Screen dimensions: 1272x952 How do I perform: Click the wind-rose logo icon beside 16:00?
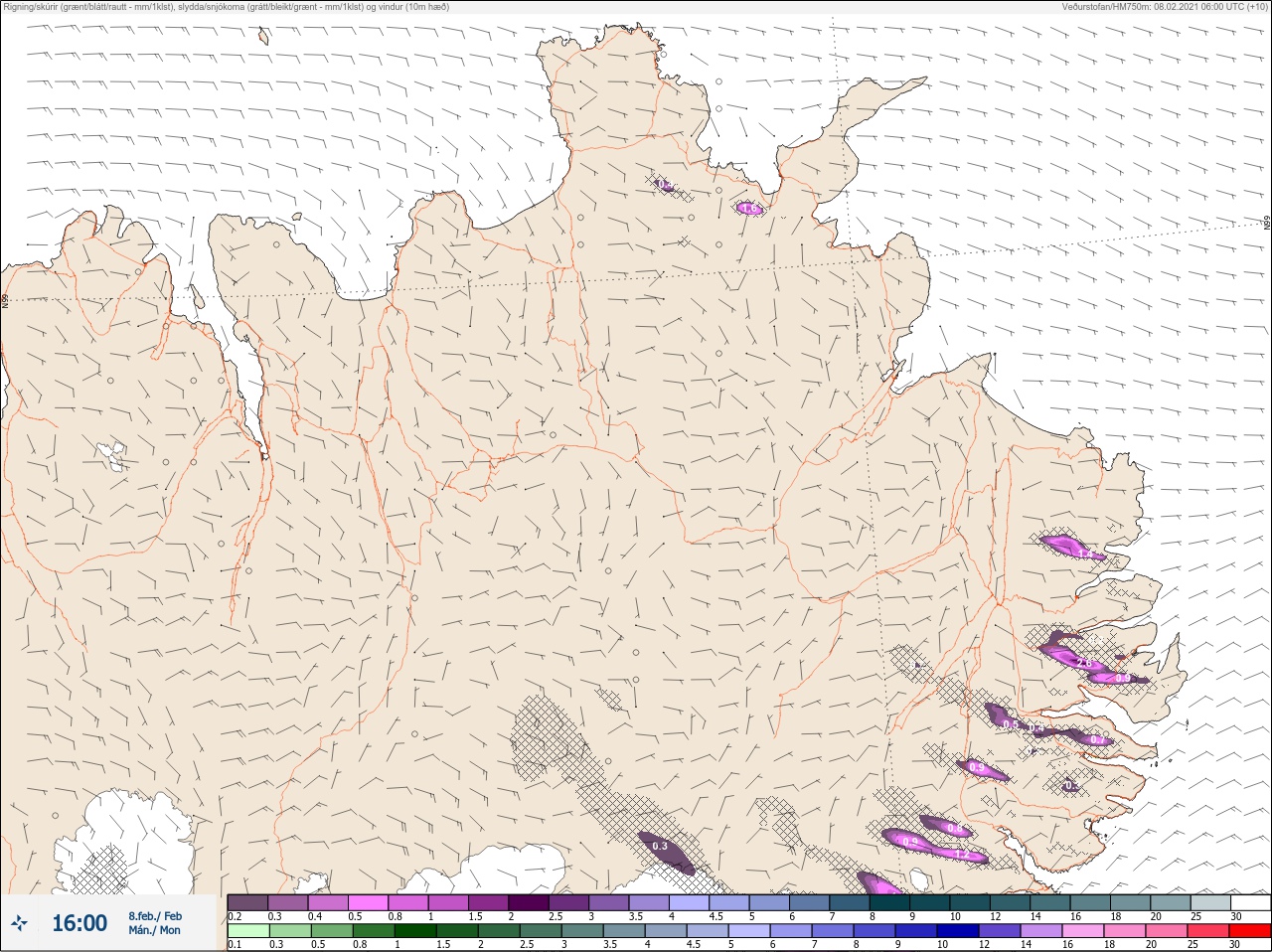20,924
